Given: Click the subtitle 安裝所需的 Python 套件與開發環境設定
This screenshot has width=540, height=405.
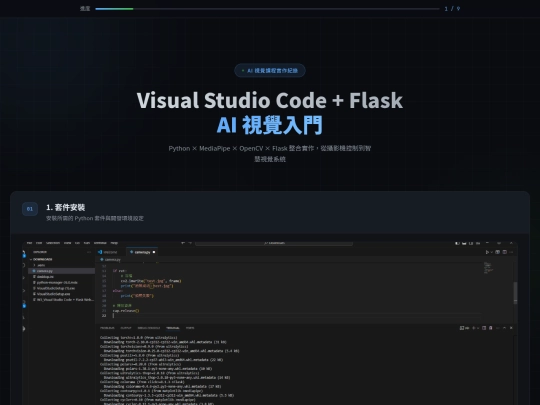Looking at the screenshot, I should (x=95, y=218).
